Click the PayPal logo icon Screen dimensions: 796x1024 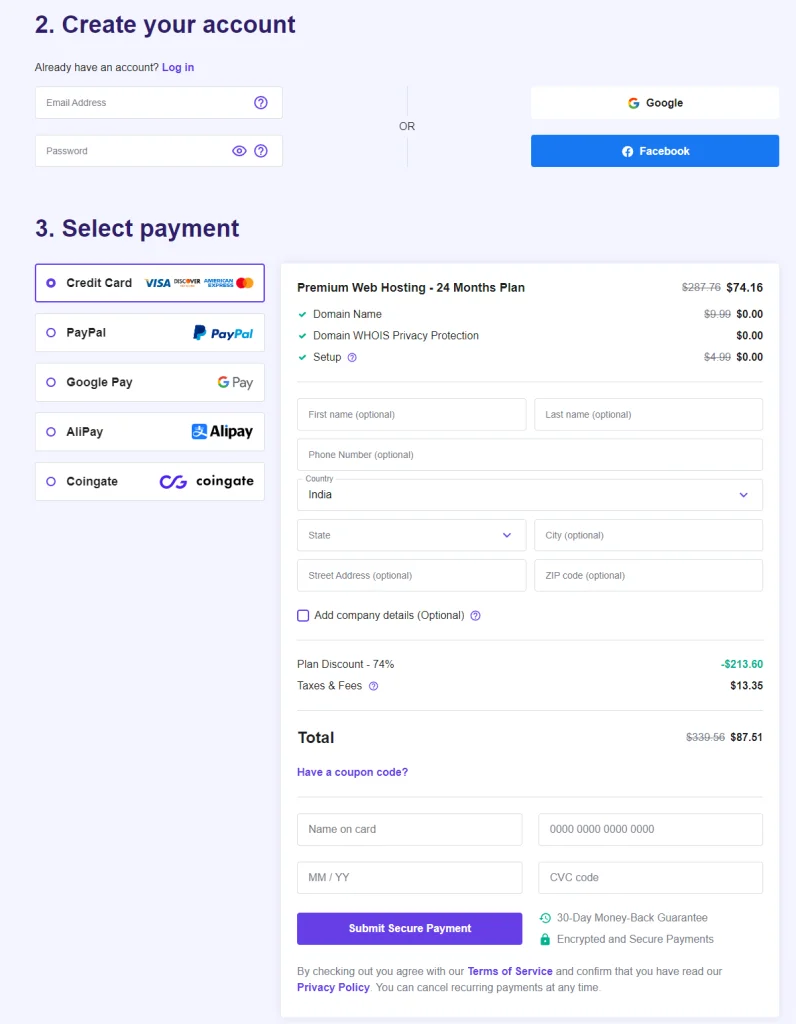tap(223, 333)
